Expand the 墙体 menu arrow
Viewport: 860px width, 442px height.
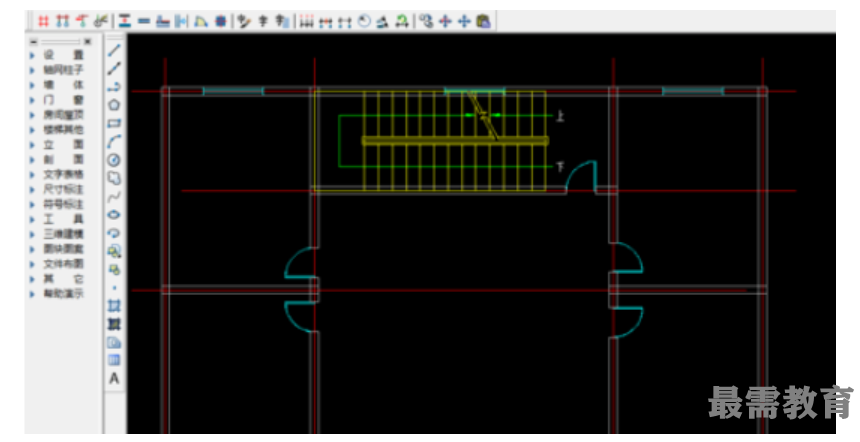pyautogui.click(x=32, y=85)
